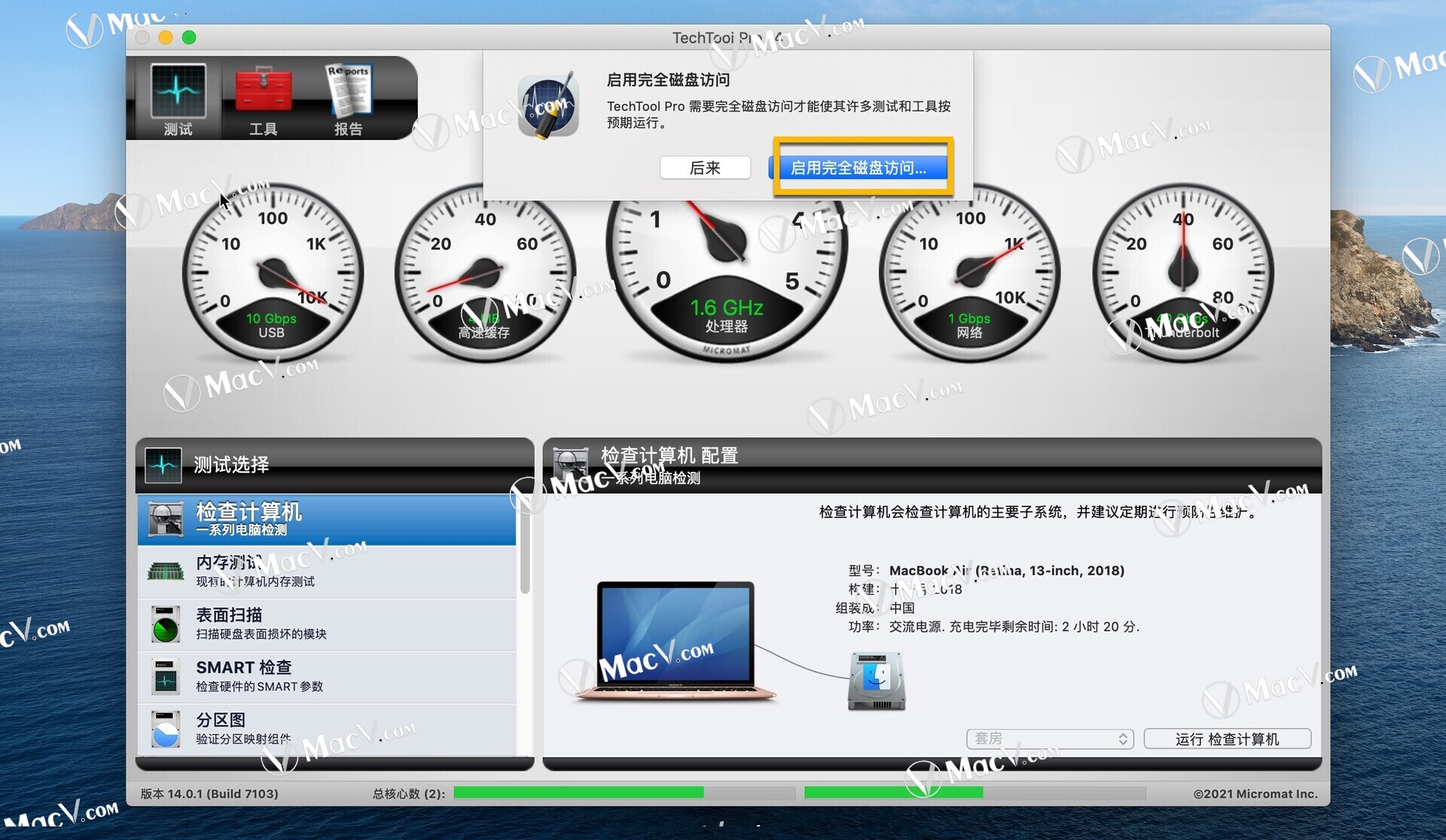Click the 检查计算机 配置 header icon
The image size is (1446, 840).
click(x=571, y=464)
